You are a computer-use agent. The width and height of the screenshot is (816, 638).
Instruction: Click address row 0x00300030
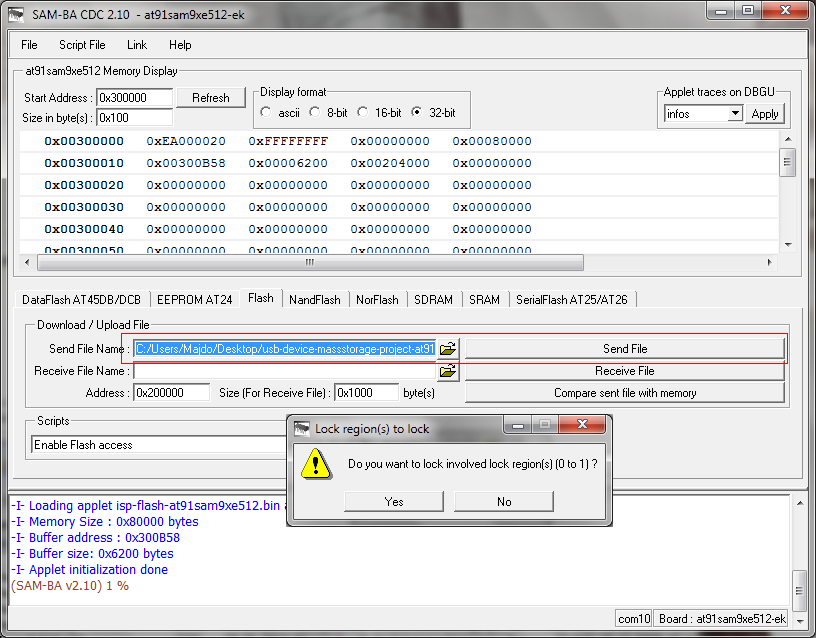coord(84,207)
